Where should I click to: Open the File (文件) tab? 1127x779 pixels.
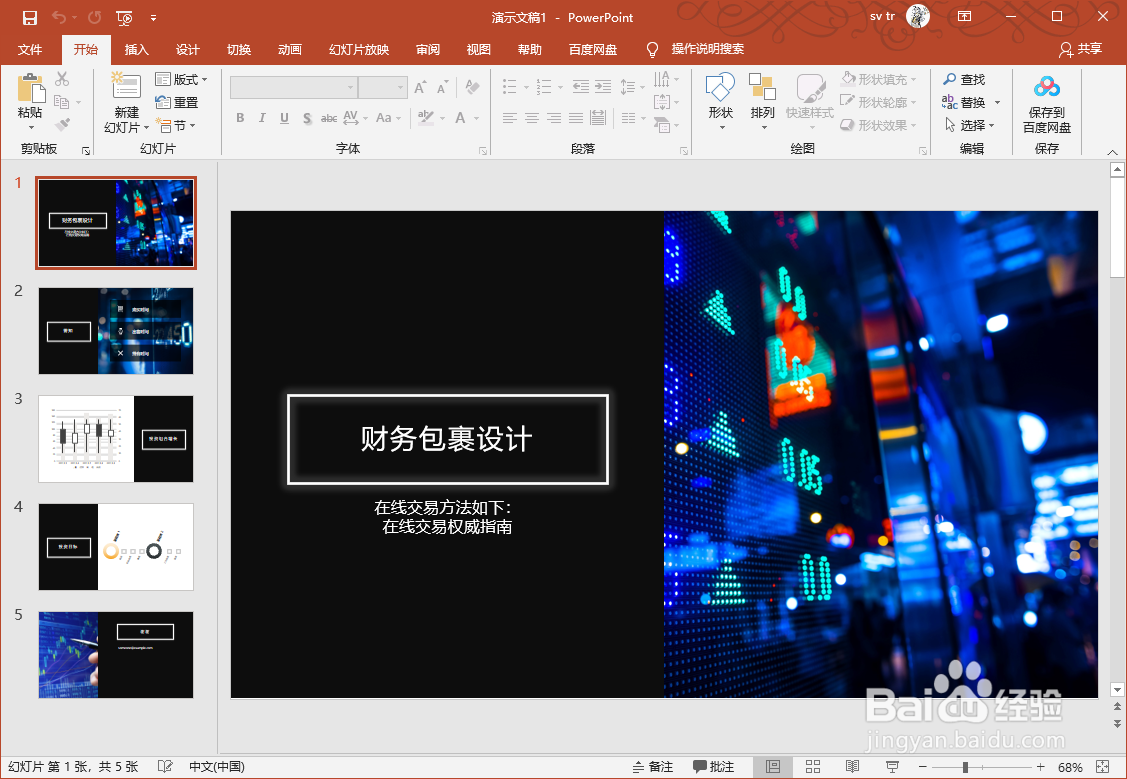click(29, 50)
